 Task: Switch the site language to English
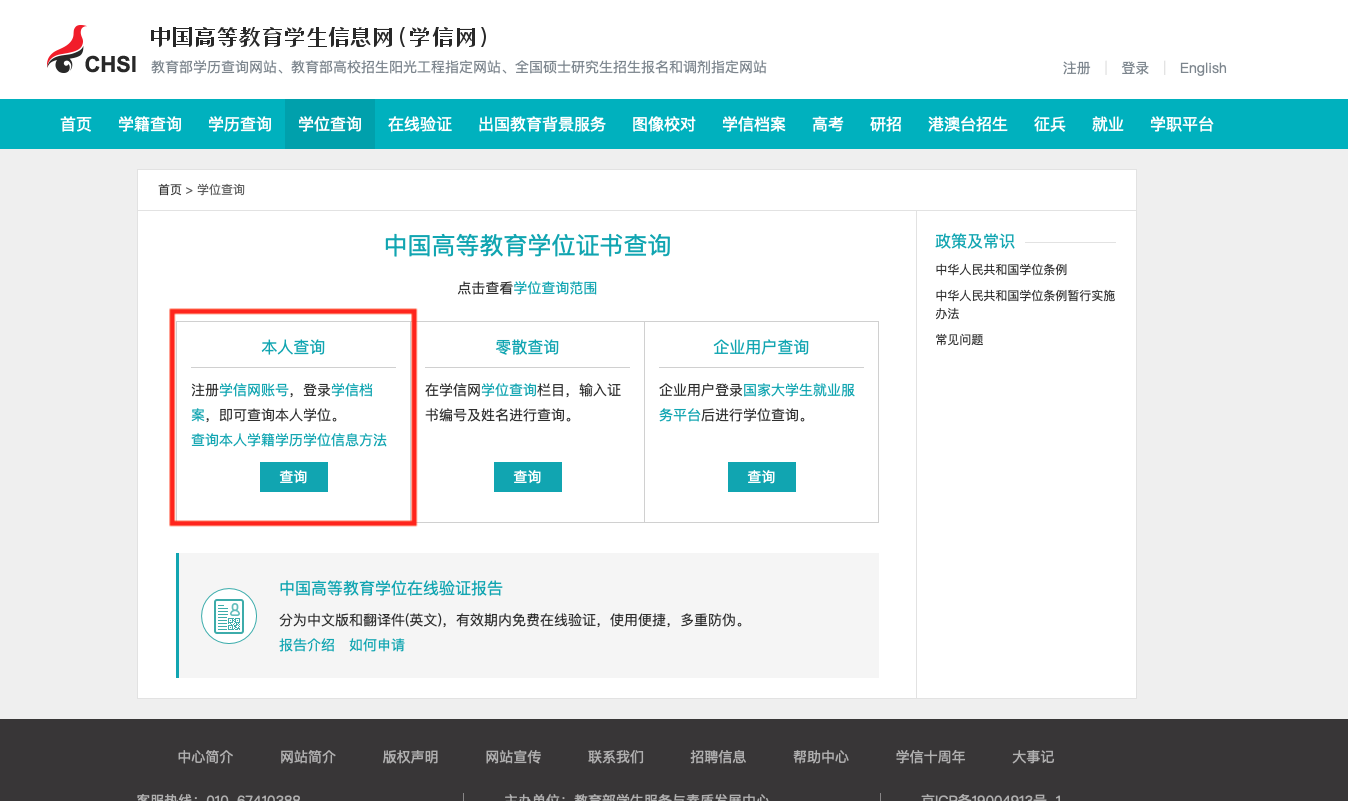click(1202, 68)
